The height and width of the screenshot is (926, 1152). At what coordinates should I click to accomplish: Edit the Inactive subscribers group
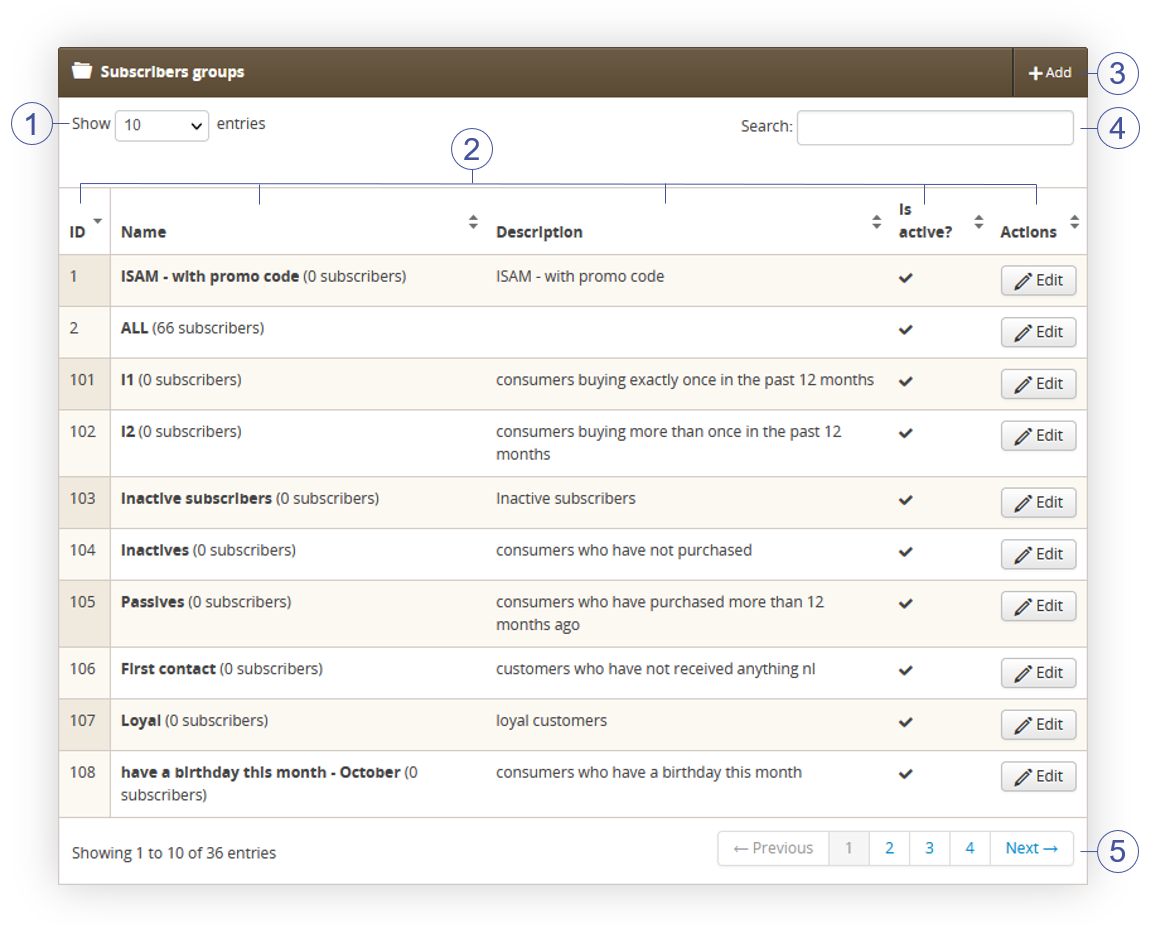pyautogui.click(x=1038, y=503)
